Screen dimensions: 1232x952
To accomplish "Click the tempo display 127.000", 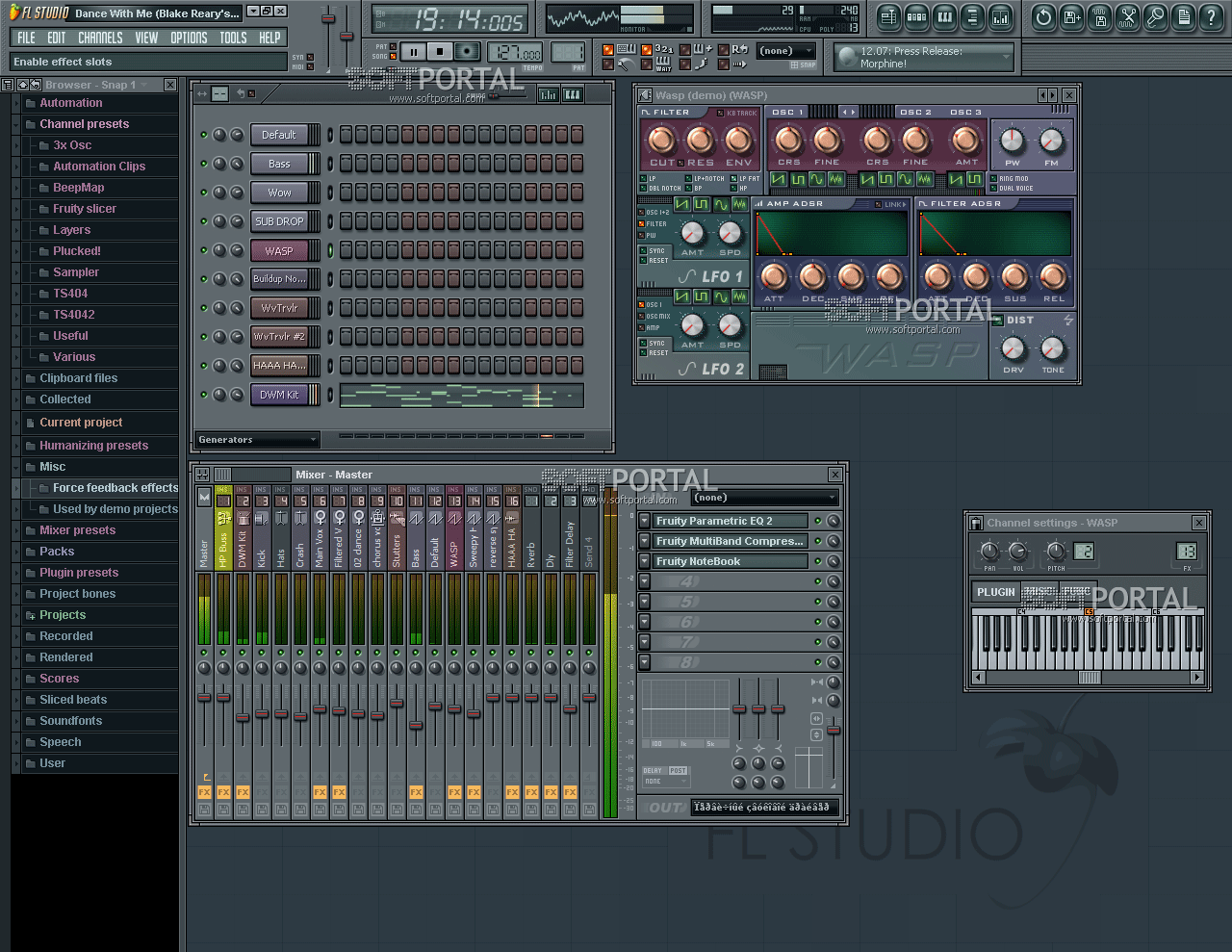I will click(x=514, y=53).
